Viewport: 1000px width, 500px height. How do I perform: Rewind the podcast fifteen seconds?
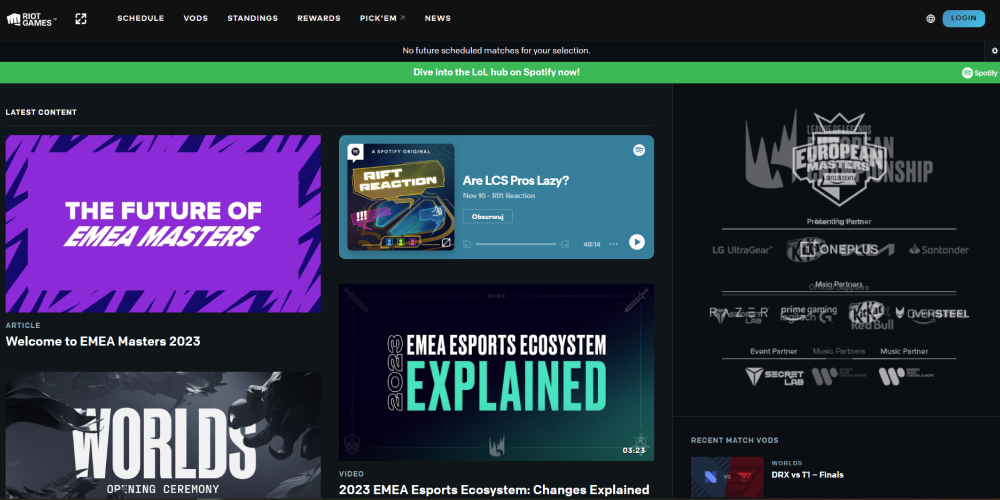[467, 244]
